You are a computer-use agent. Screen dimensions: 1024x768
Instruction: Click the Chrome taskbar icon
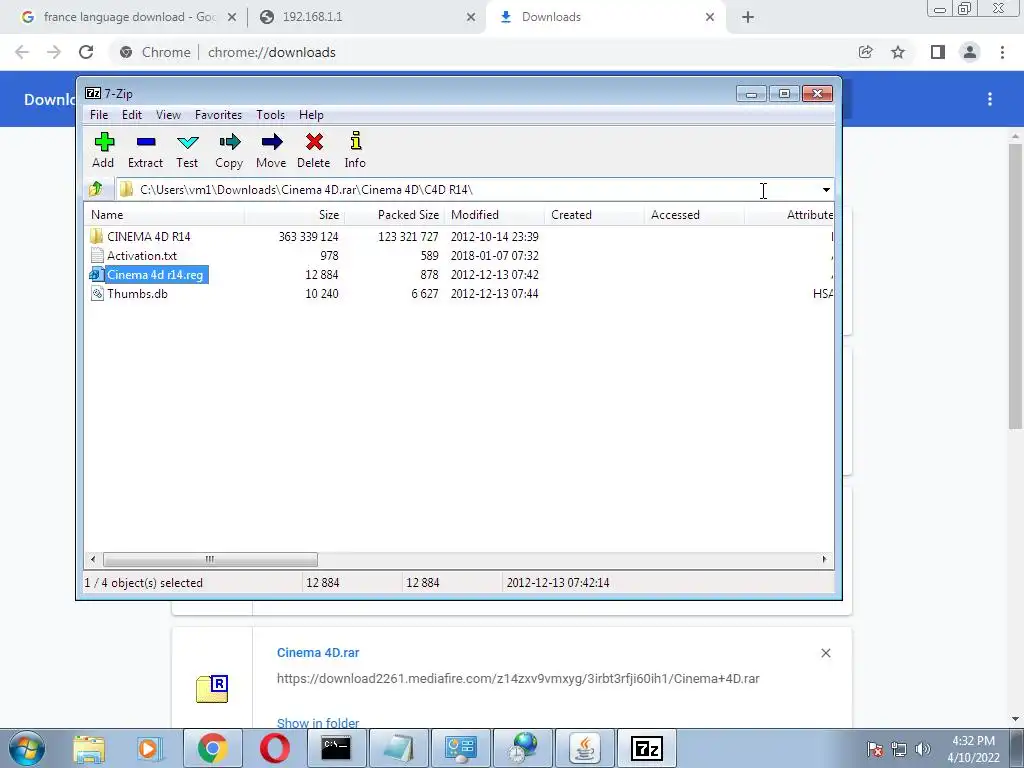tap(212, 748)
